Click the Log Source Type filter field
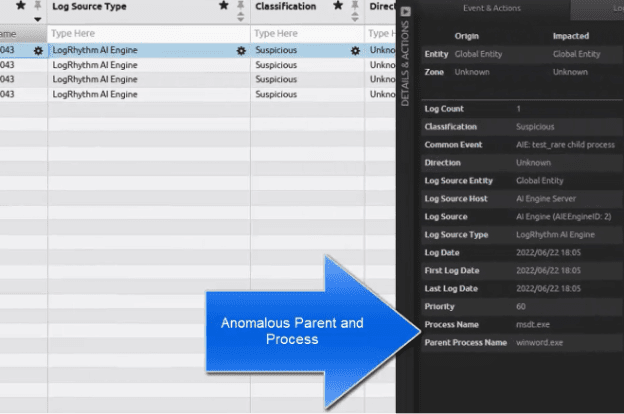The image size is (624, 414). (x=148, y=33)
